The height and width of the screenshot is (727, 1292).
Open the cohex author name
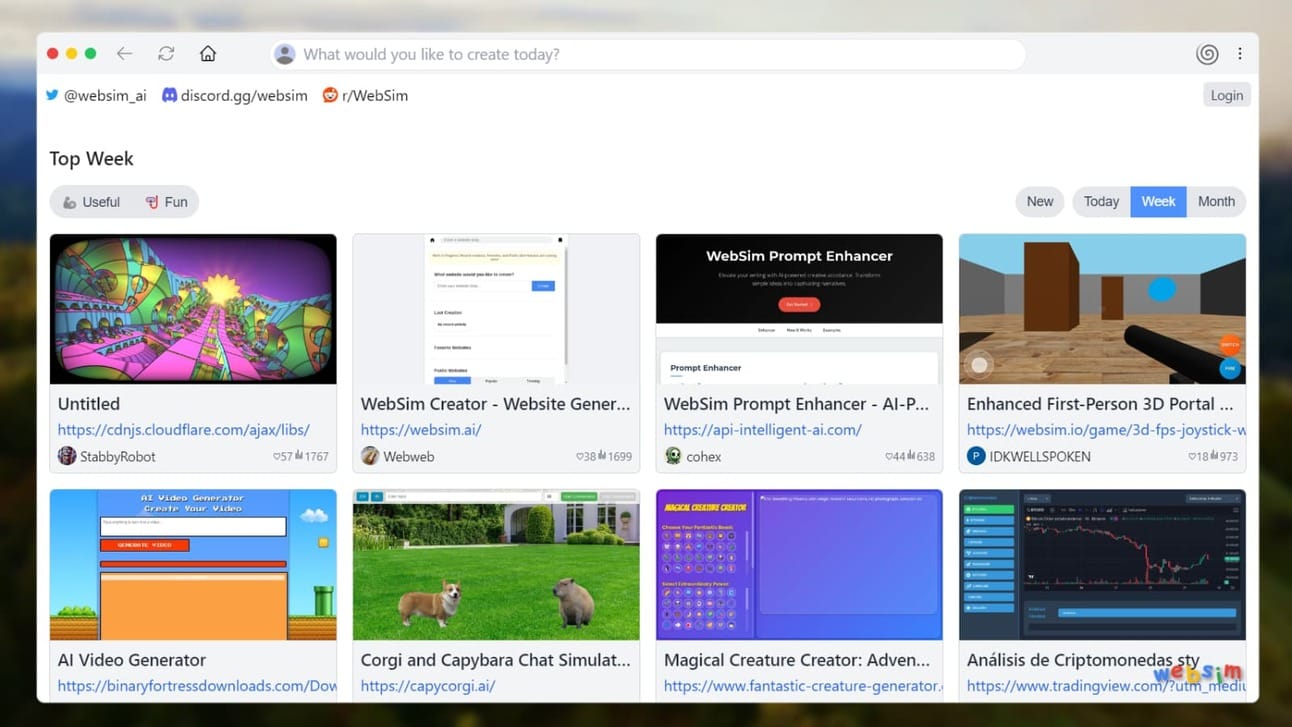point(704,456)
